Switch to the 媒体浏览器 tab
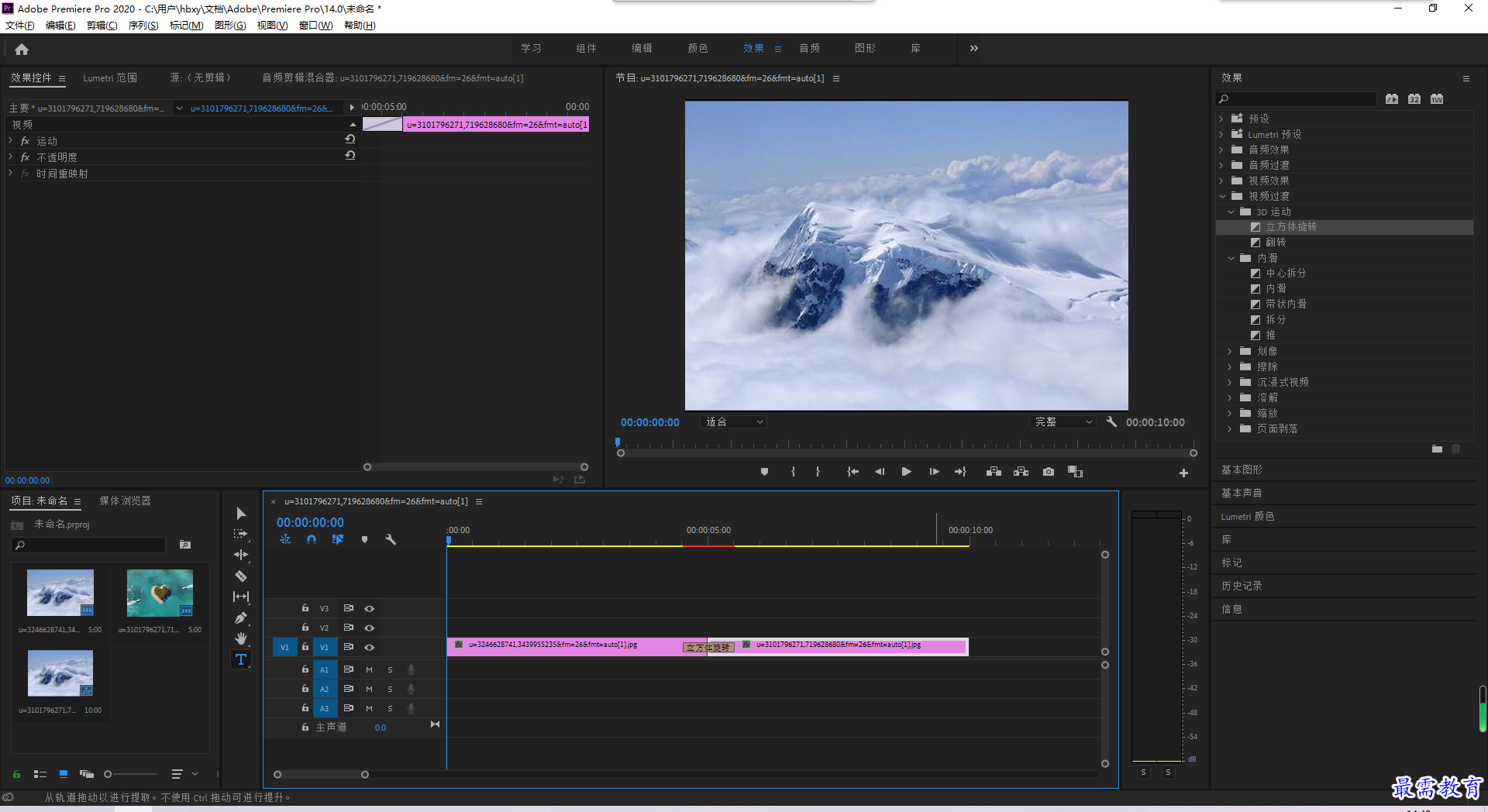Viewport: 1488px width, 812px height. (x=125, y=501)
